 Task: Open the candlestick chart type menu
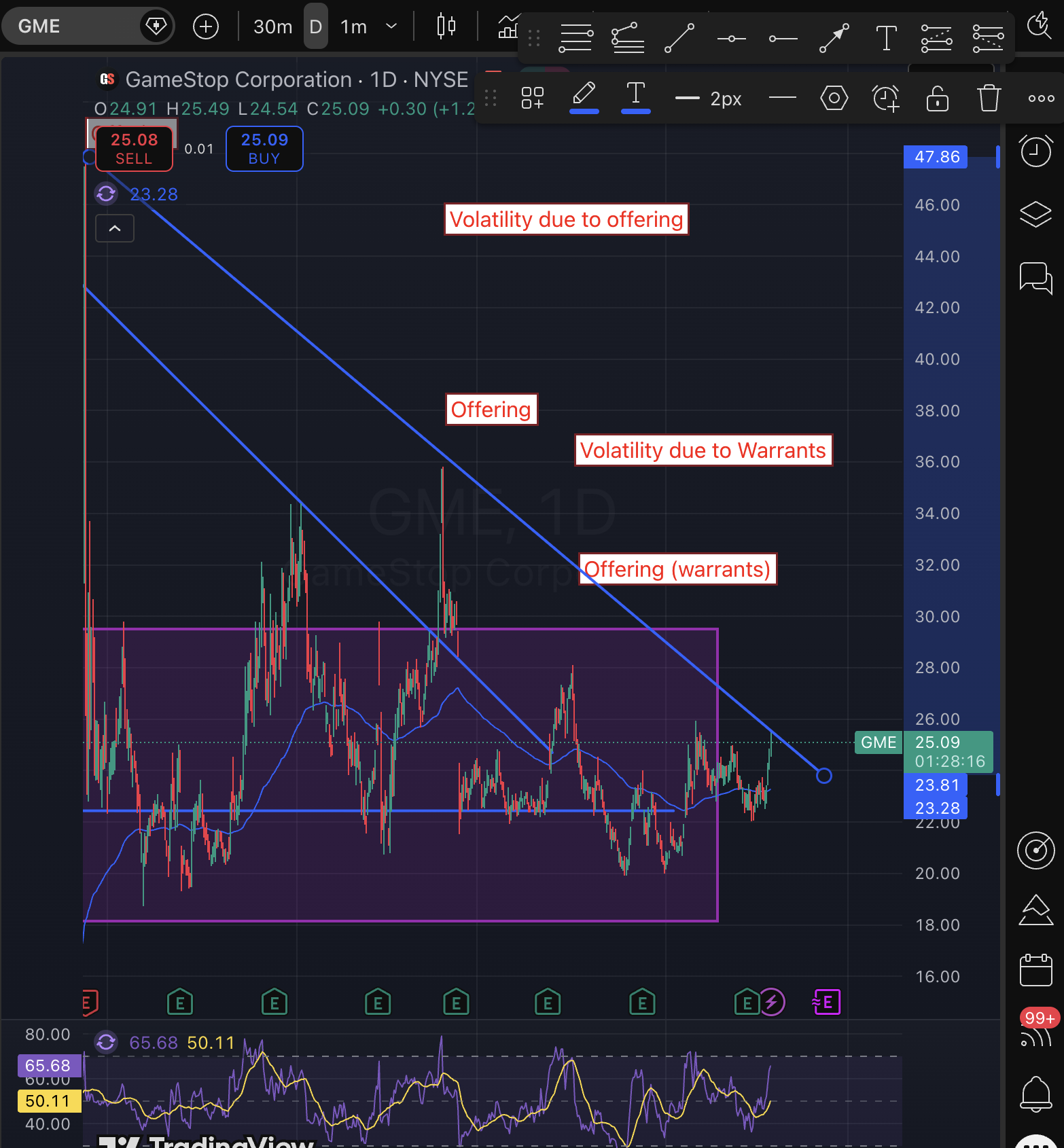pos(446,26)
